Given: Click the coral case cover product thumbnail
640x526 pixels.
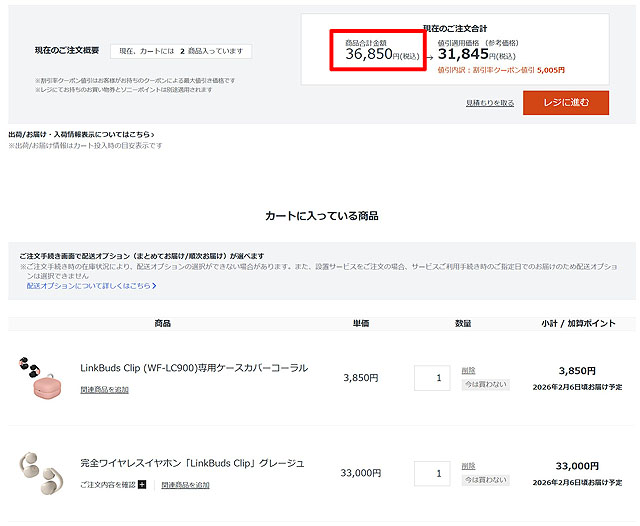Looking at the screenshot, I should 40,378.
